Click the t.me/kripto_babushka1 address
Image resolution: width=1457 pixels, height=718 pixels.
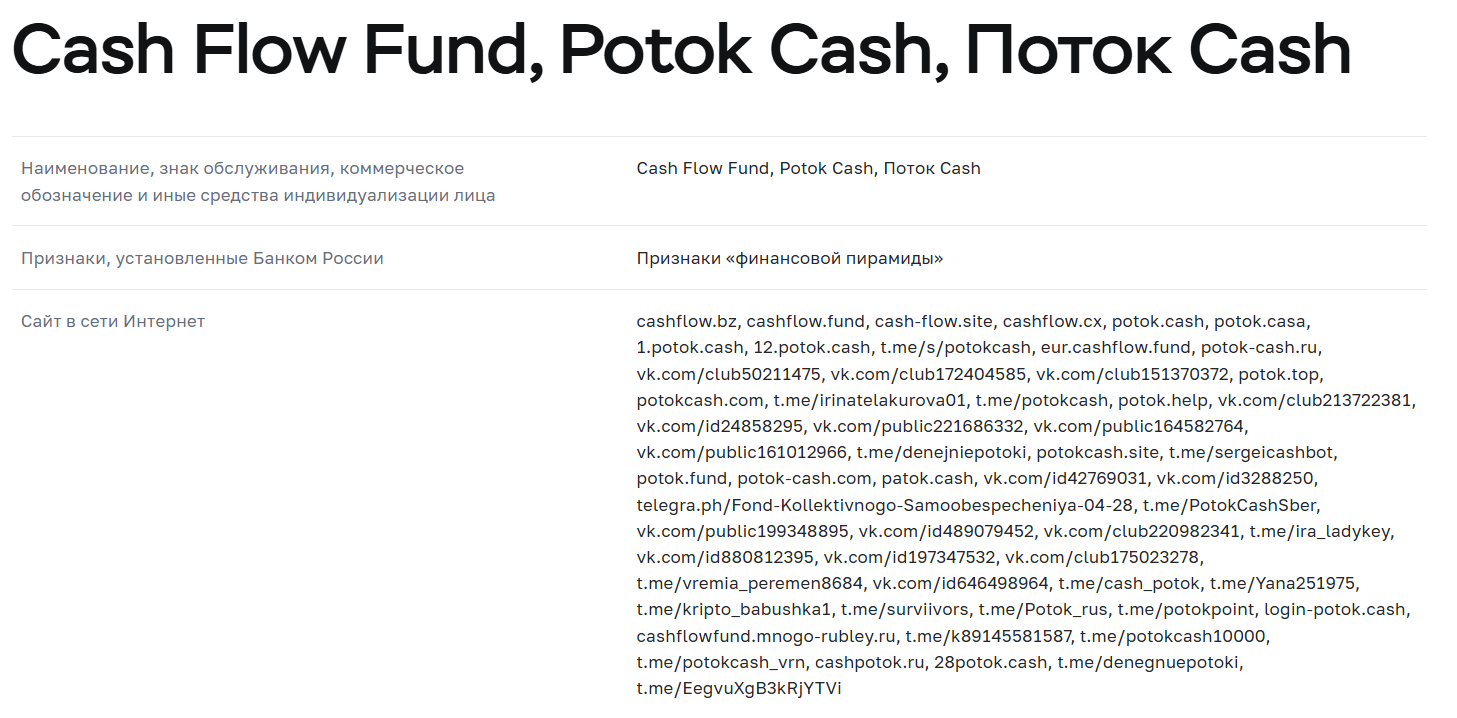pos(734,609)
